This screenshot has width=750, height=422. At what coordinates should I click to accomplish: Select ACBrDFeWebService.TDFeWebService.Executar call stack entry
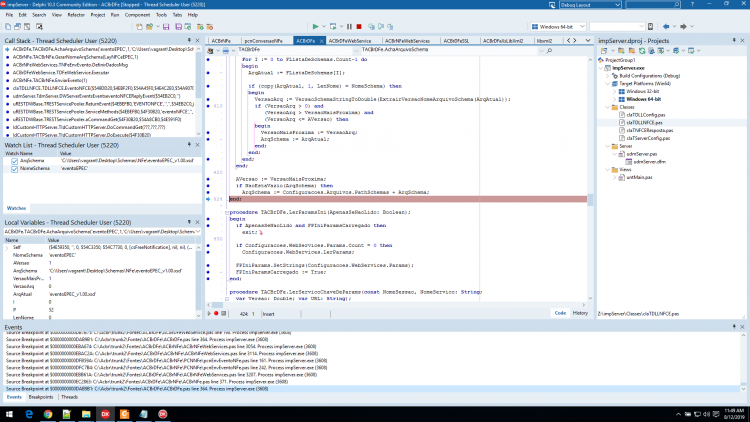[61, 73]
